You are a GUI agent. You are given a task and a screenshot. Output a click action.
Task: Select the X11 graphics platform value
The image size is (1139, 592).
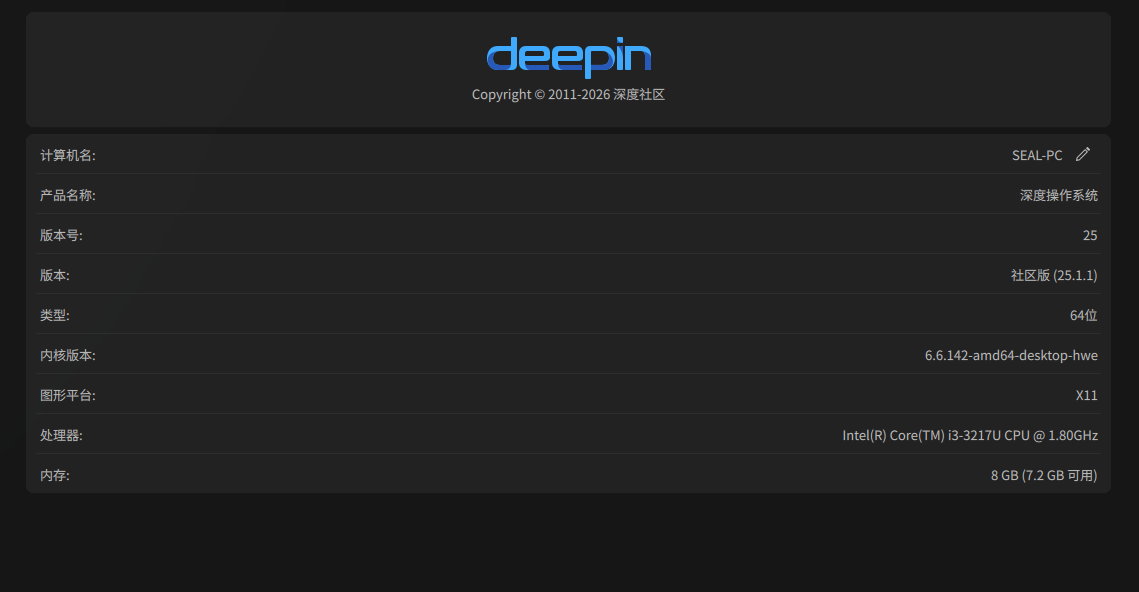pyautogui.click(x=1087, y=395)
